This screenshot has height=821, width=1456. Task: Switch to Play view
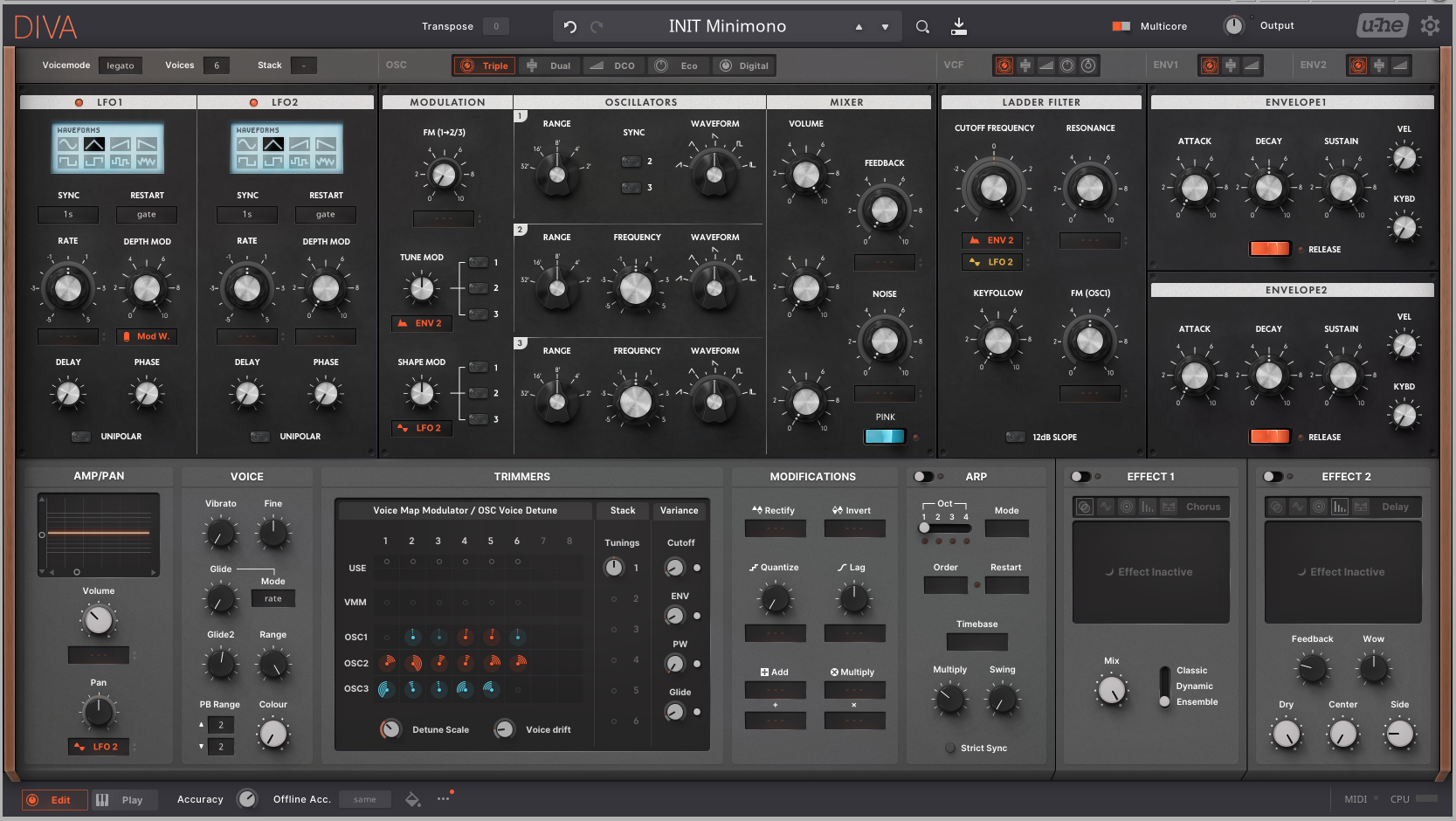point(124,800)
